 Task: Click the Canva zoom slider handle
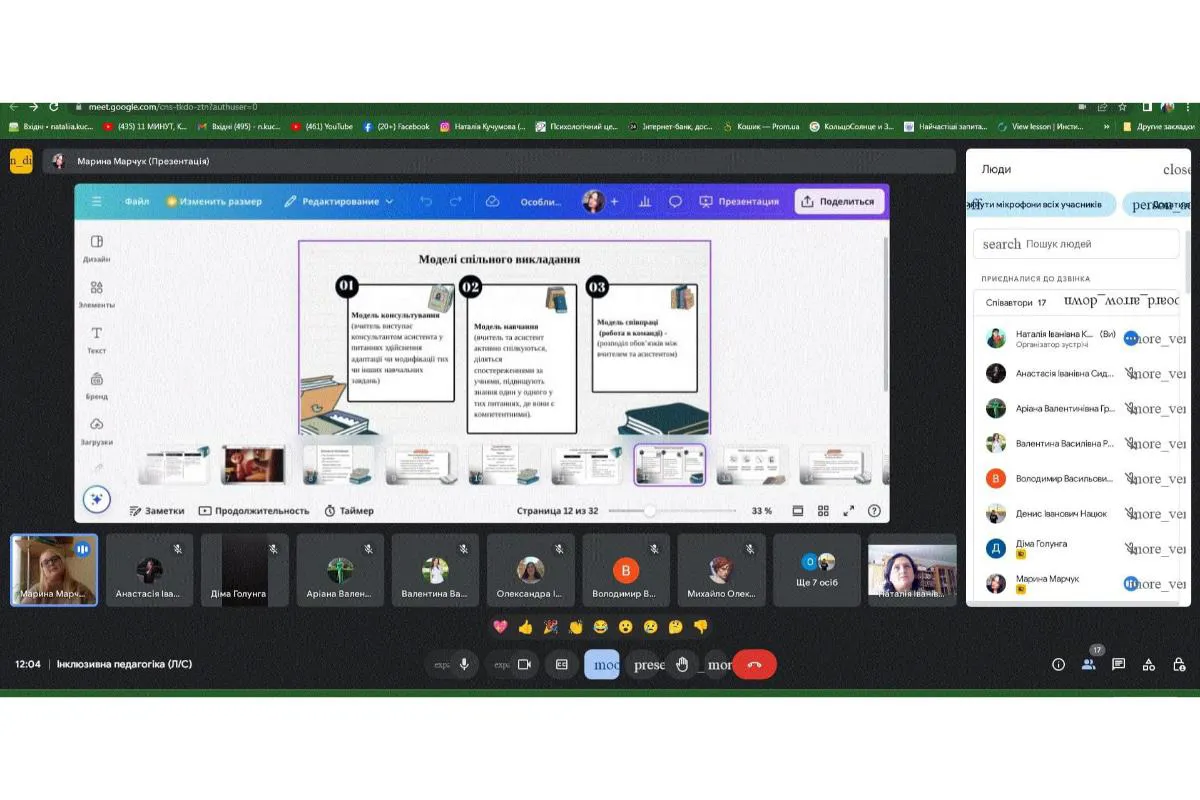pyautogui.click(x=649, y=510)
